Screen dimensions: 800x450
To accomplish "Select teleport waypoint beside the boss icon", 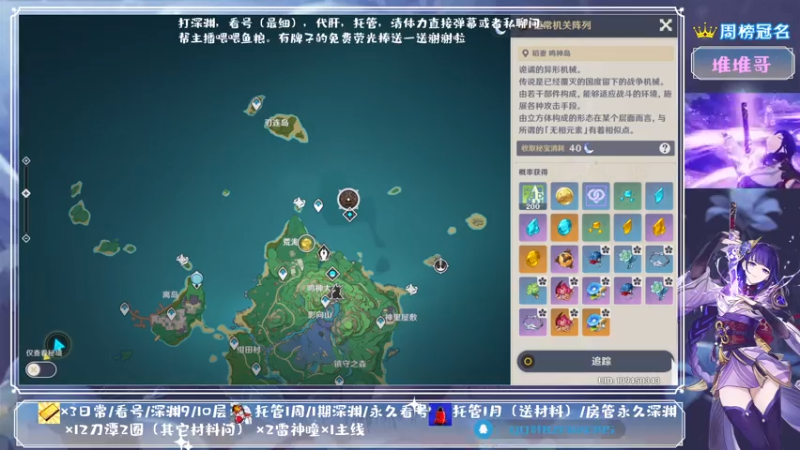I will click(x=318, y=206).
